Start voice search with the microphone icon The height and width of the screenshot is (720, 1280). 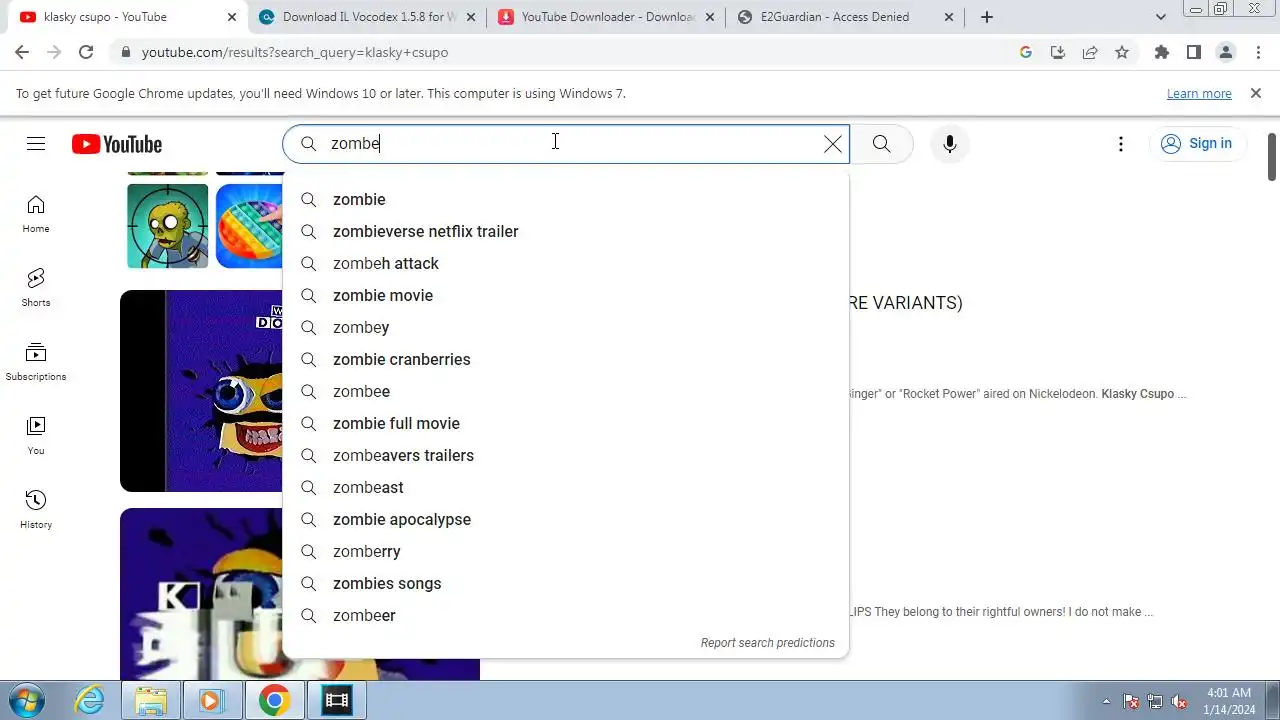950,144
